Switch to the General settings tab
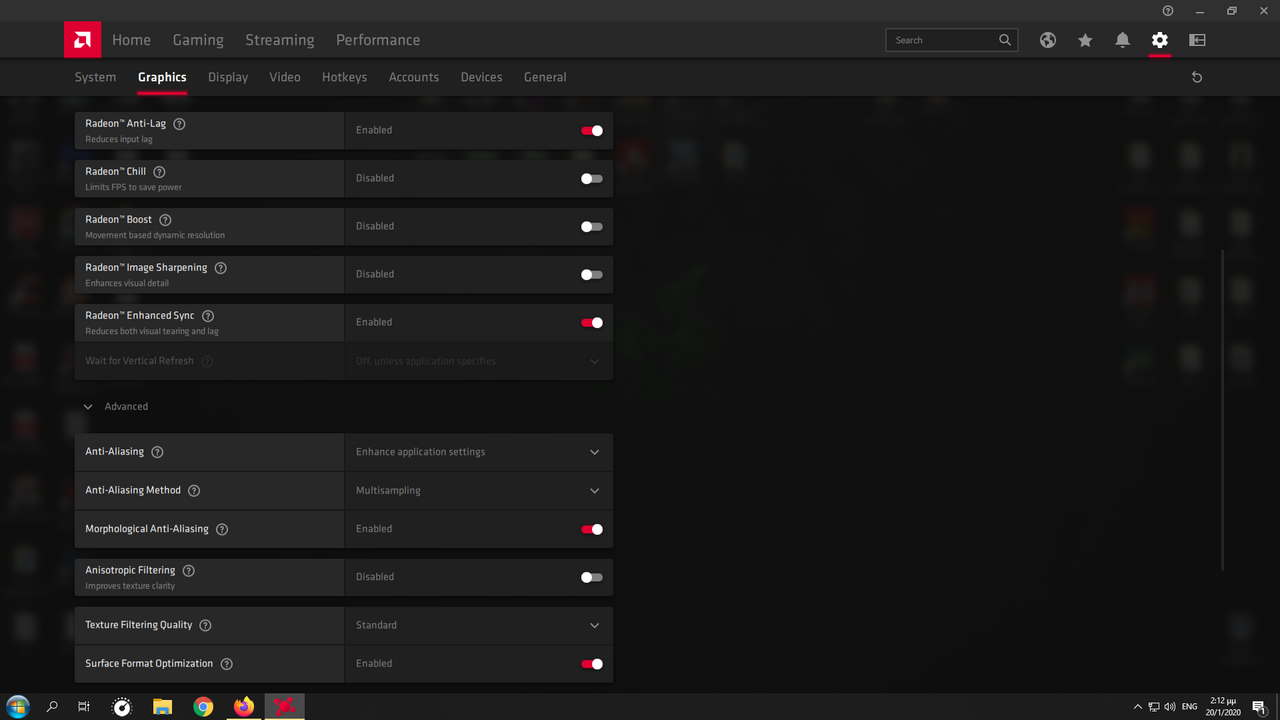Image resolution: width=1280 pixels, height=720 pixels. pyautogui.click(x=545, y=77)
